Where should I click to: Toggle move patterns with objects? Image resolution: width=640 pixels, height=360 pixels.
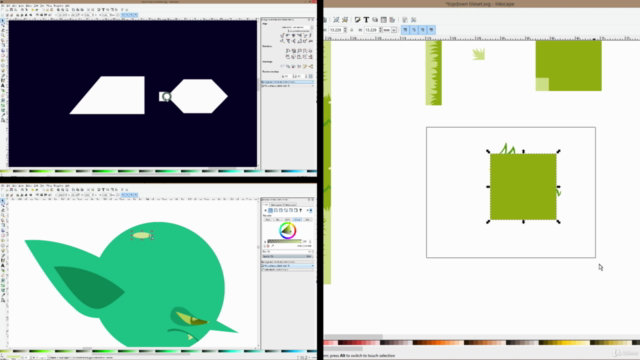click(x=431, y=30)
